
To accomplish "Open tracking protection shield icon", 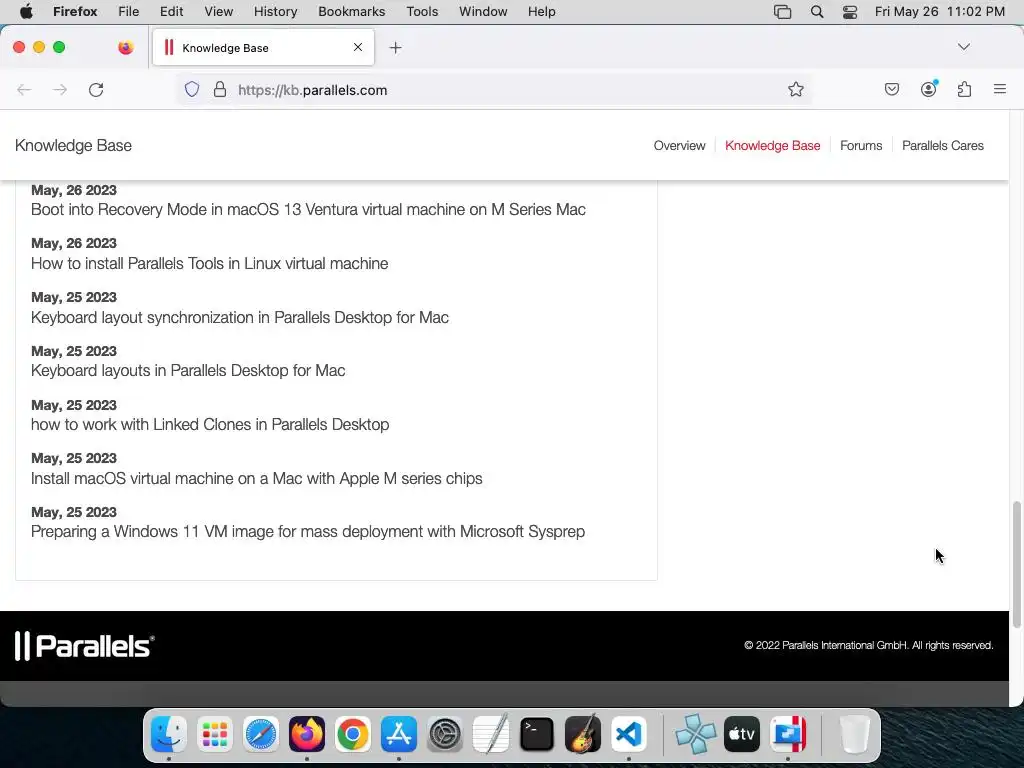I will point(191,89).
